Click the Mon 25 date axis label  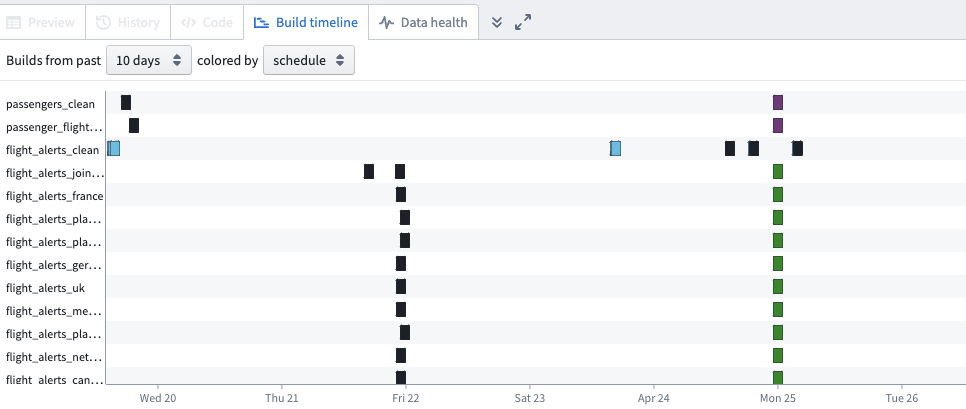point(778,398)
